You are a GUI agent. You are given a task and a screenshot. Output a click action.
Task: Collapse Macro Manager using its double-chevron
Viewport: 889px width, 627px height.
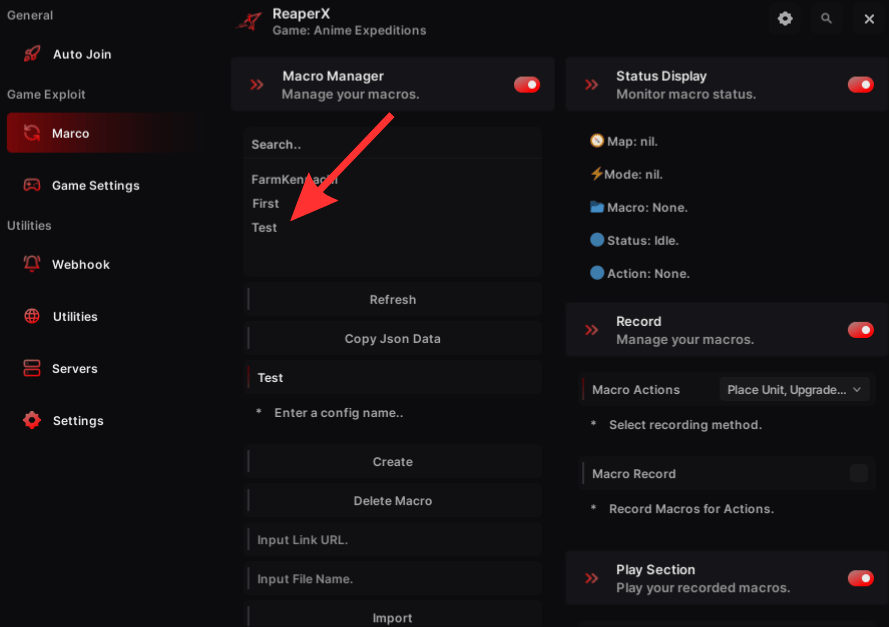(x=257, y=85)
